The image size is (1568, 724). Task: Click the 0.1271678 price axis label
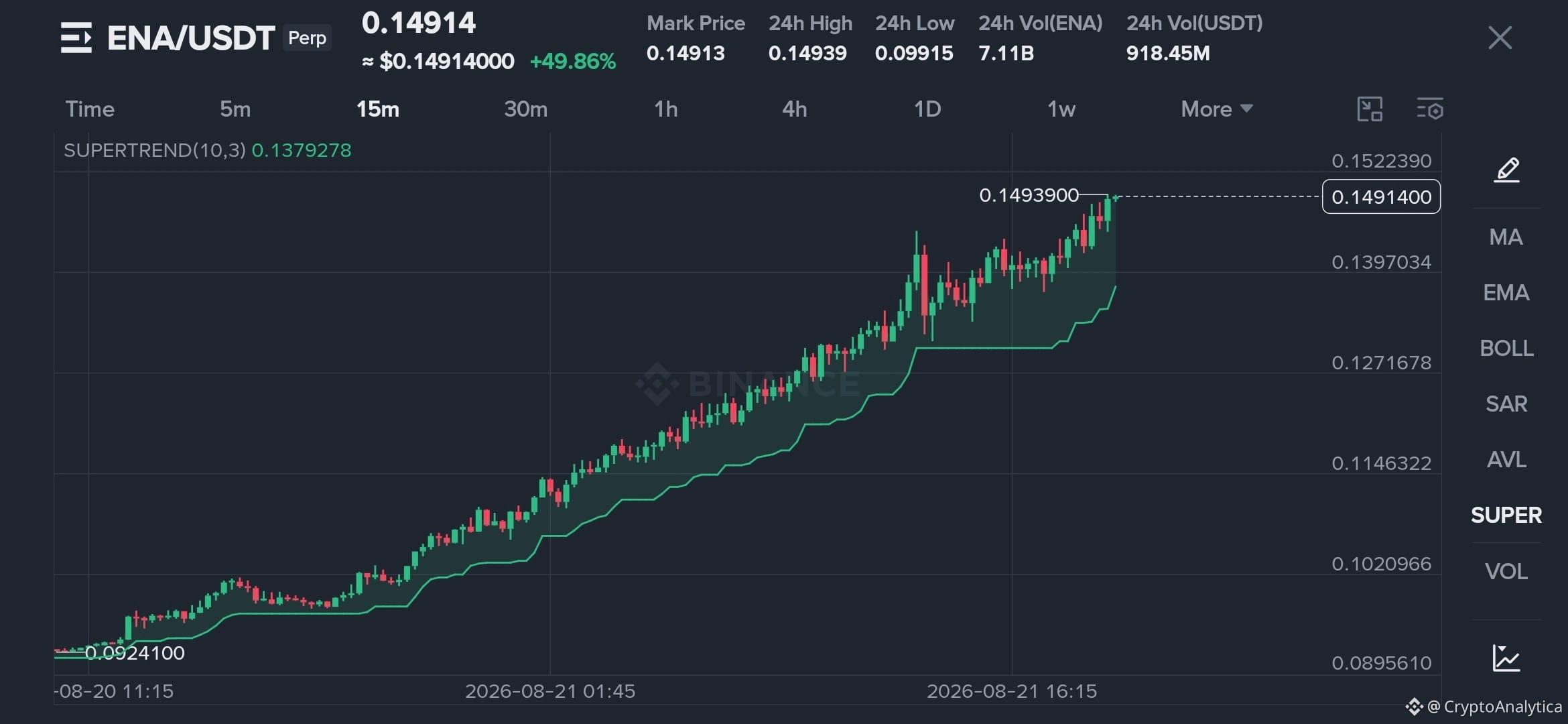(x=1381, y=363)
